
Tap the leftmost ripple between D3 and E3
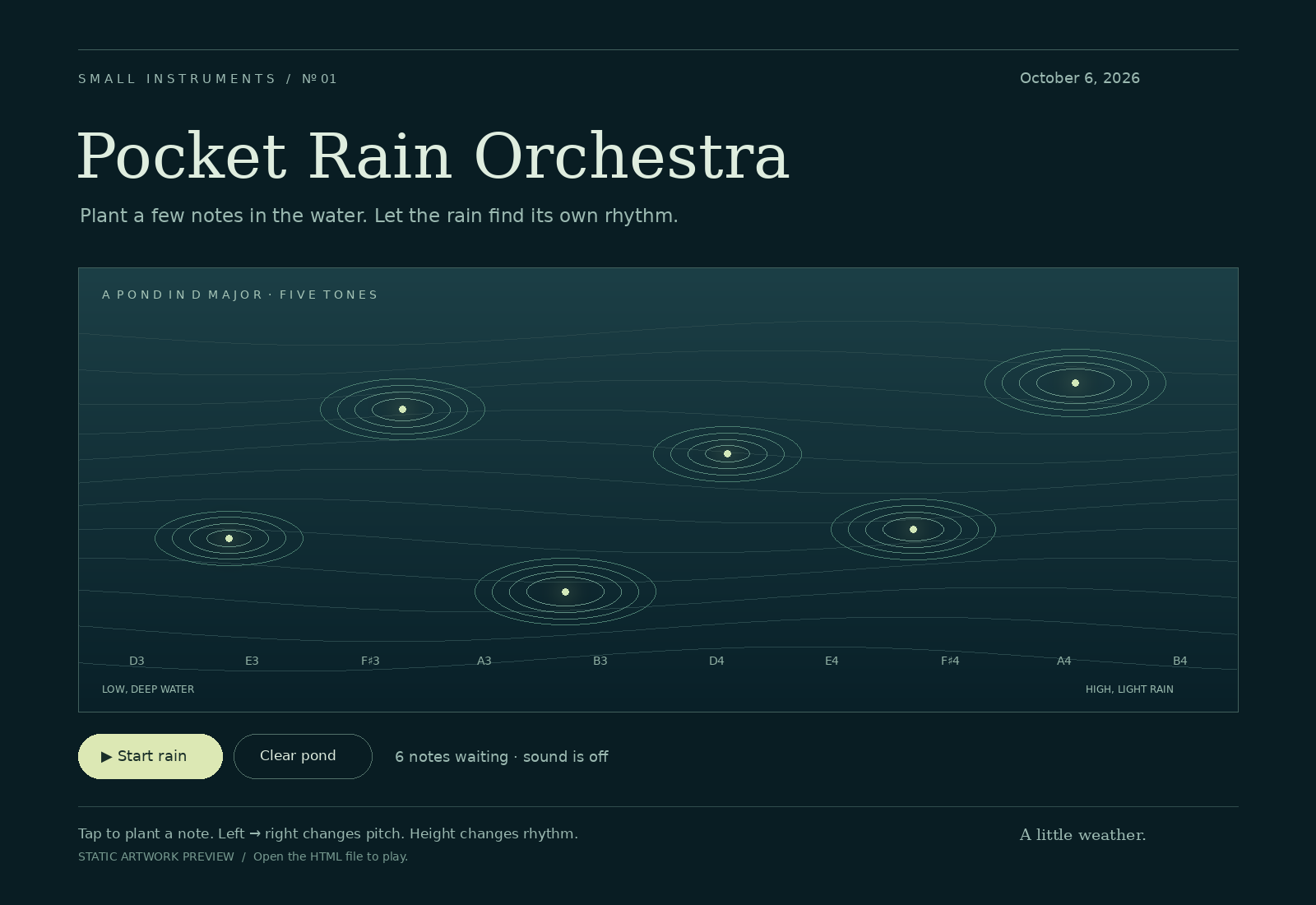(229, 538)
